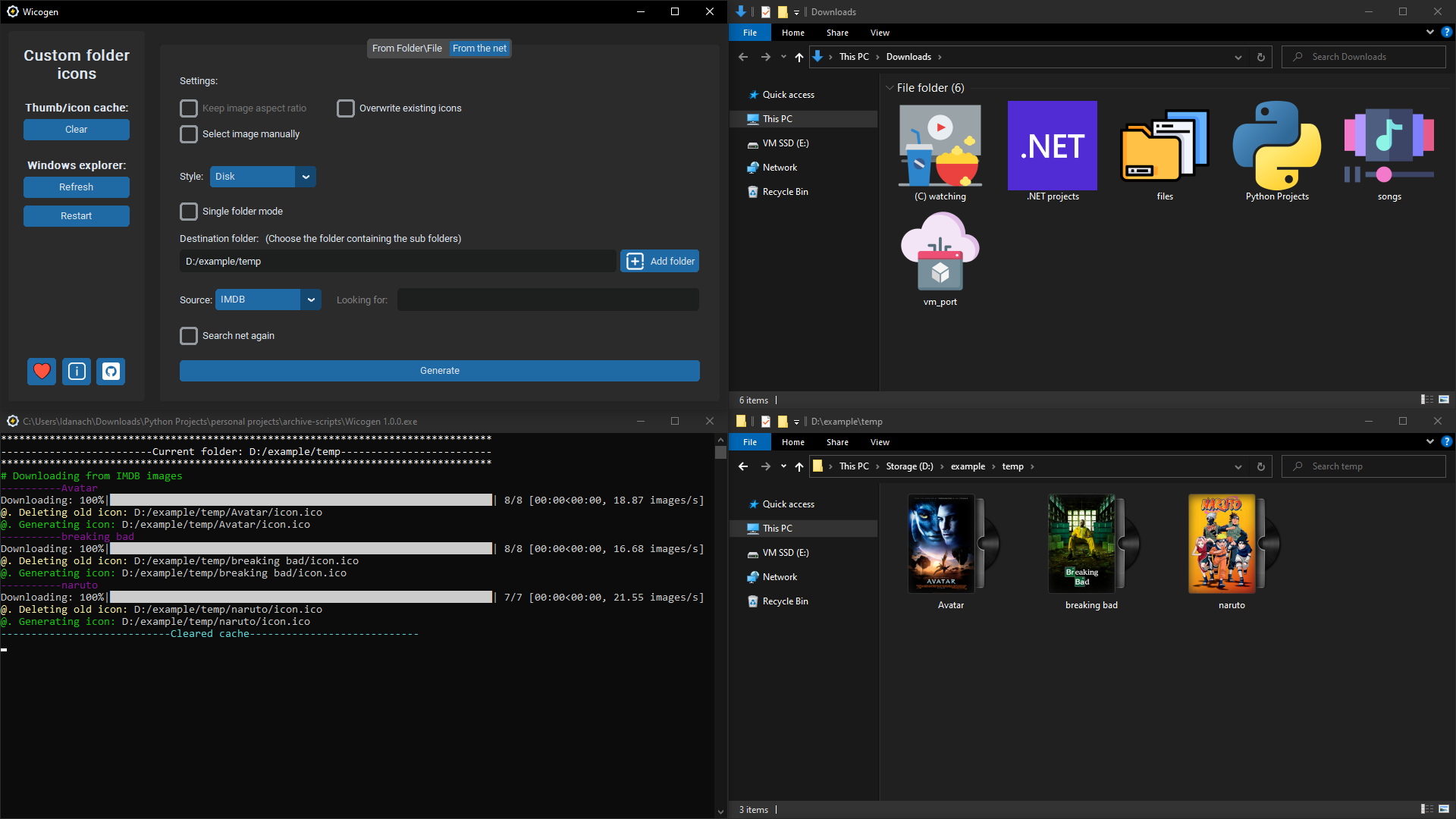Enable the Overwrite existing icons checkbox
1456x819 pixels.
pos(346,108)
